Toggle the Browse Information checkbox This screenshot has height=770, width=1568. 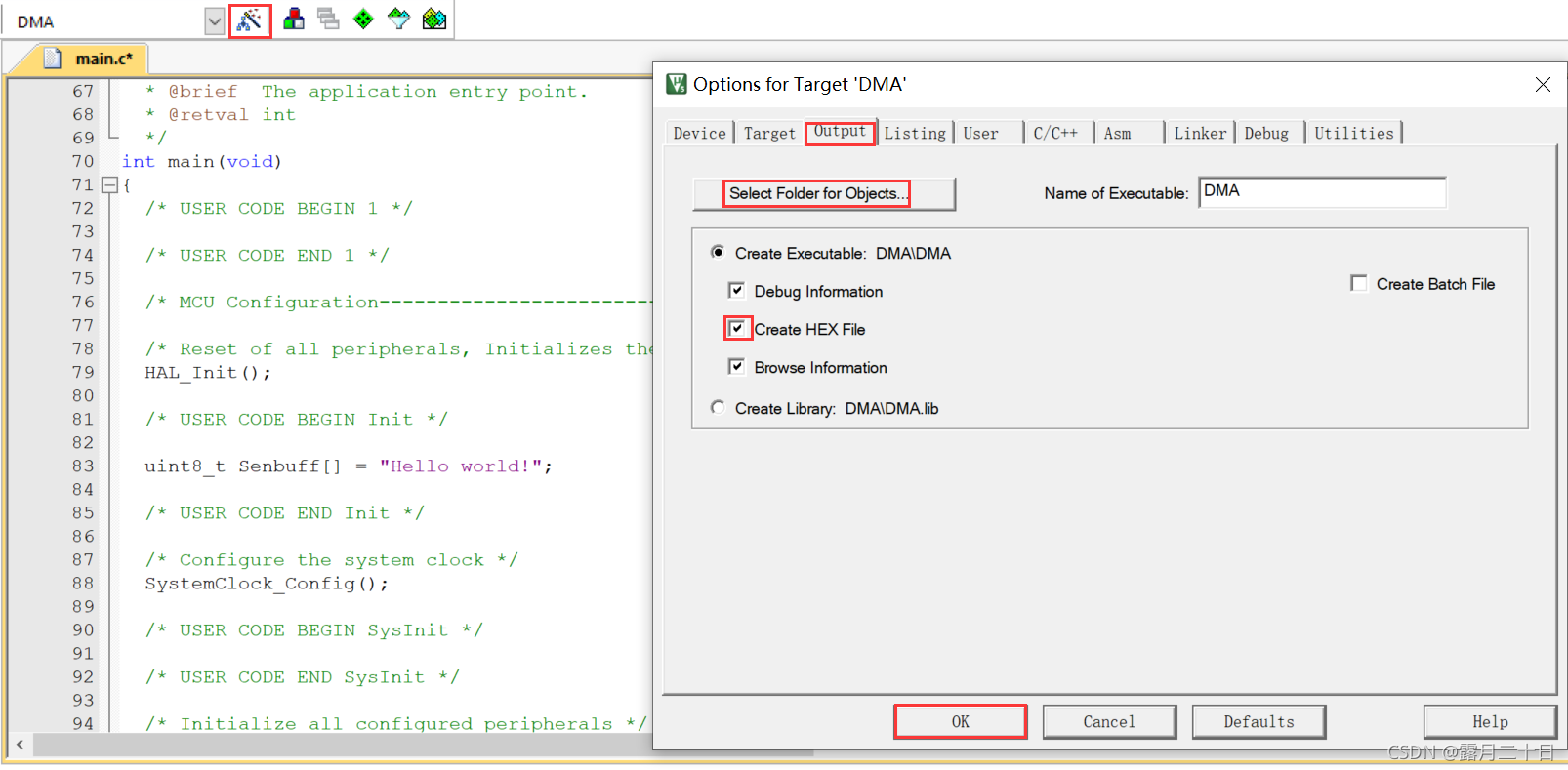[736, 367]
